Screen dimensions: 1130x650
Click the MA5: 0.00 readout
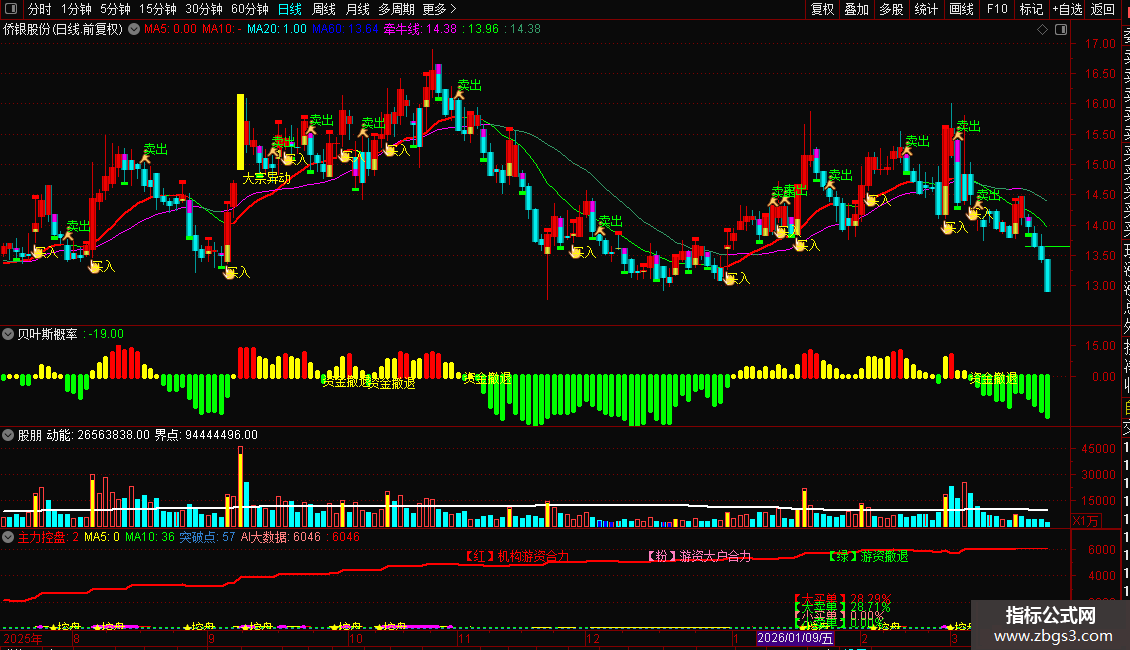[x=170, y=29]
